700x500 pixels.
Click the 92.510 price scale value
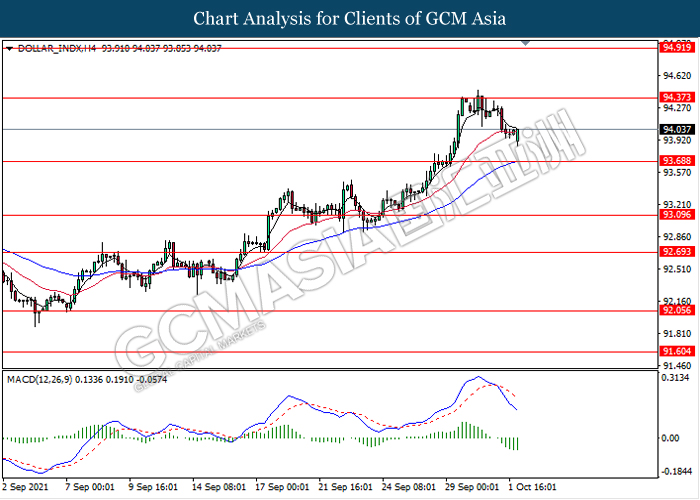pos(677,269)
